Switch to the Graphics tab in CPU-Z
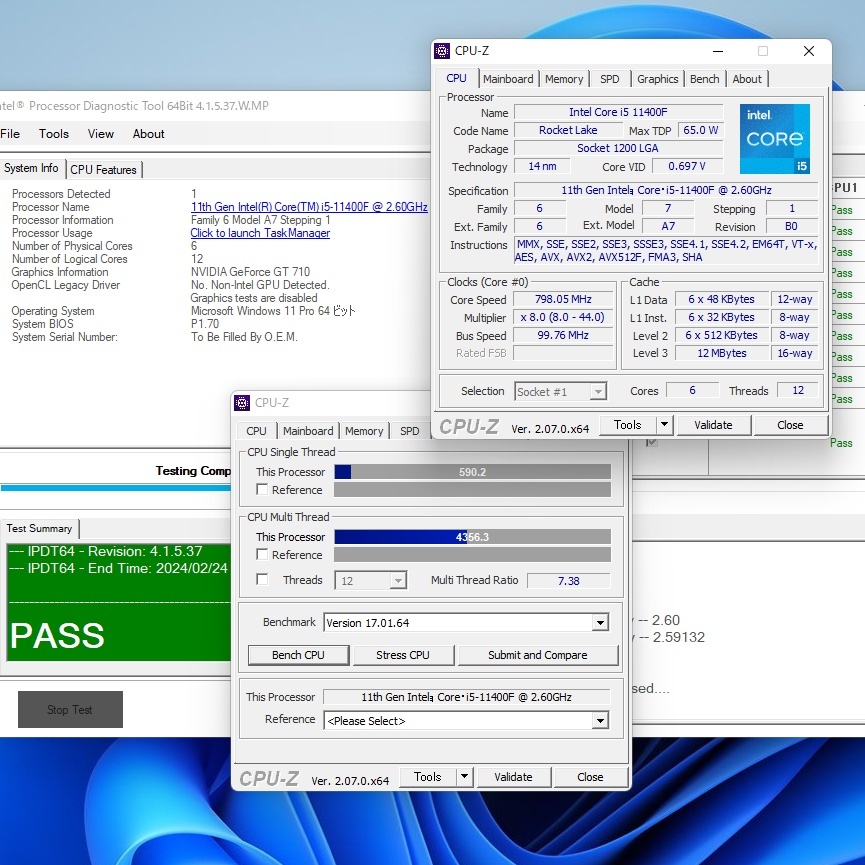Screen dimensions: 865x865 (x=657, y=78)
